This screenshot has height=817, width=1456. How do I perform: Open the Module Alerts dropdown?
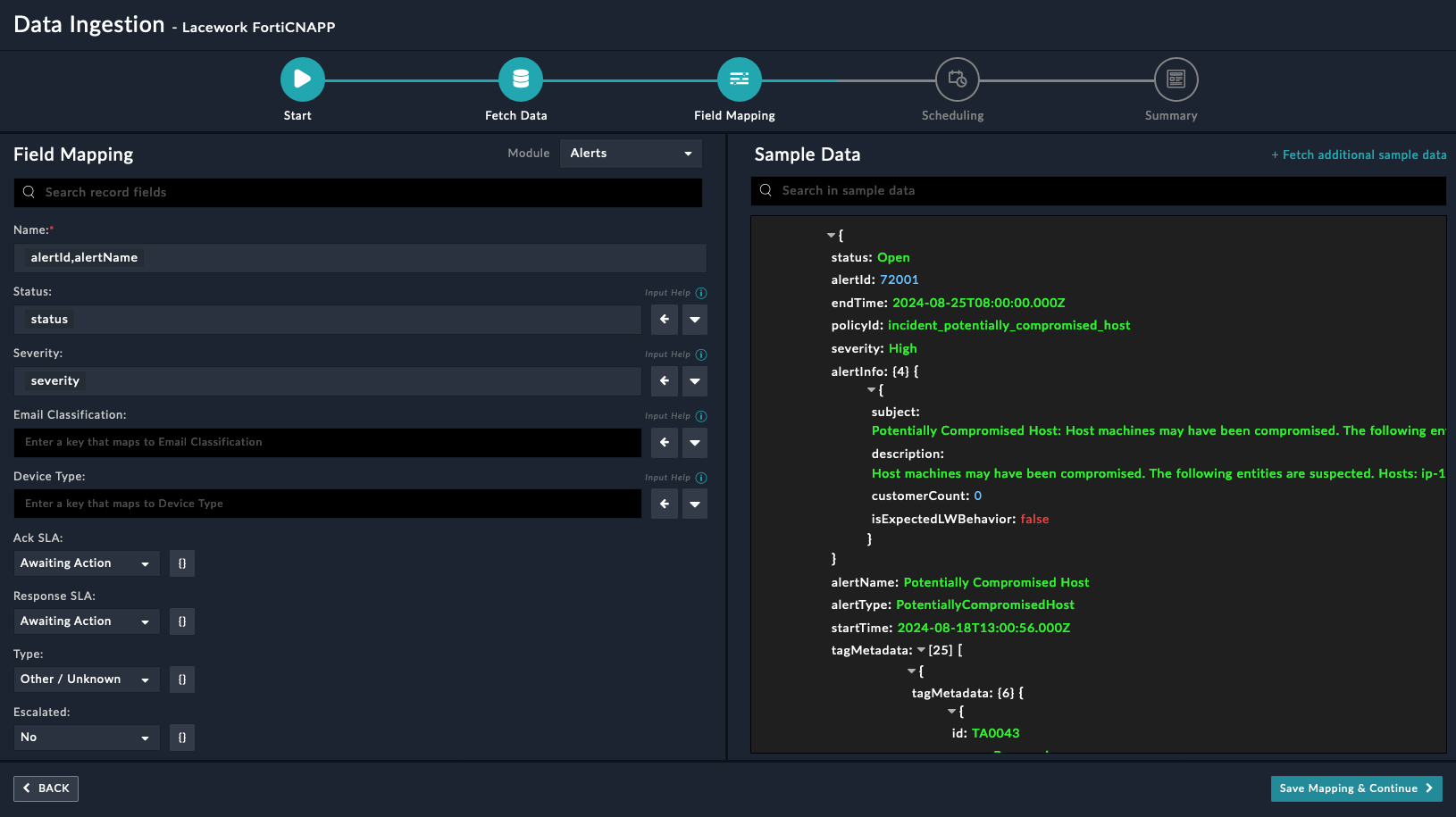(631, 154)
